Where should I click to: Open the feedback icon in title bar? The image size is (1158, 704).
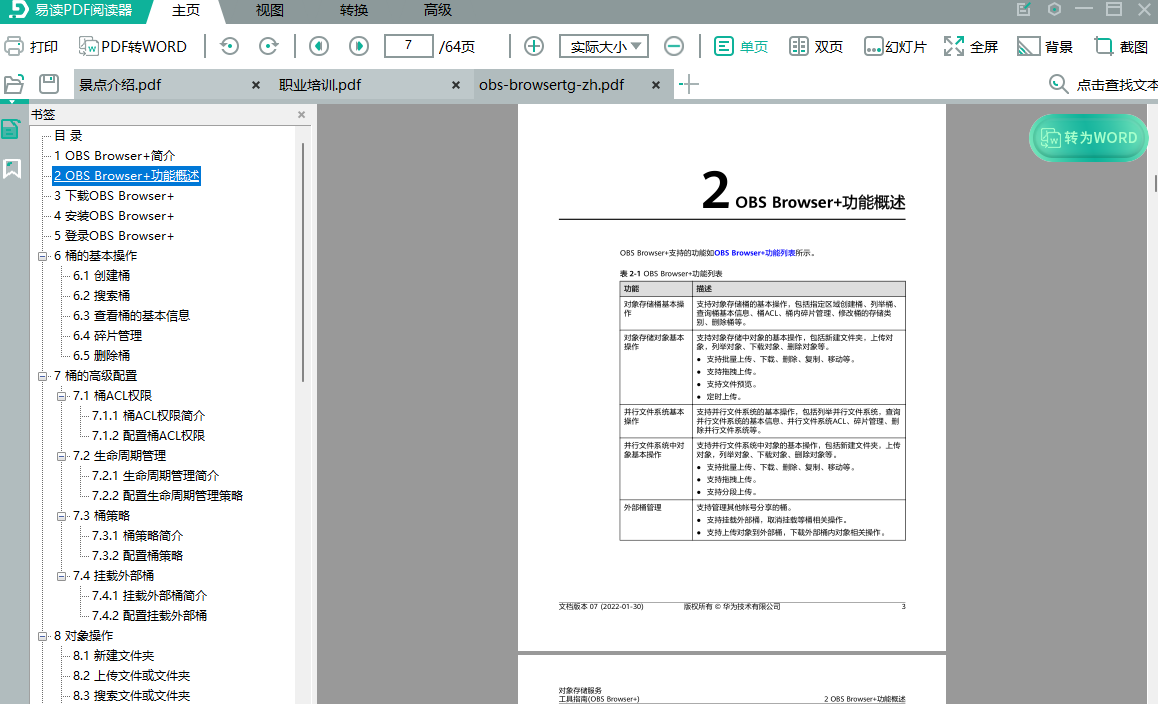point(1023,10)
